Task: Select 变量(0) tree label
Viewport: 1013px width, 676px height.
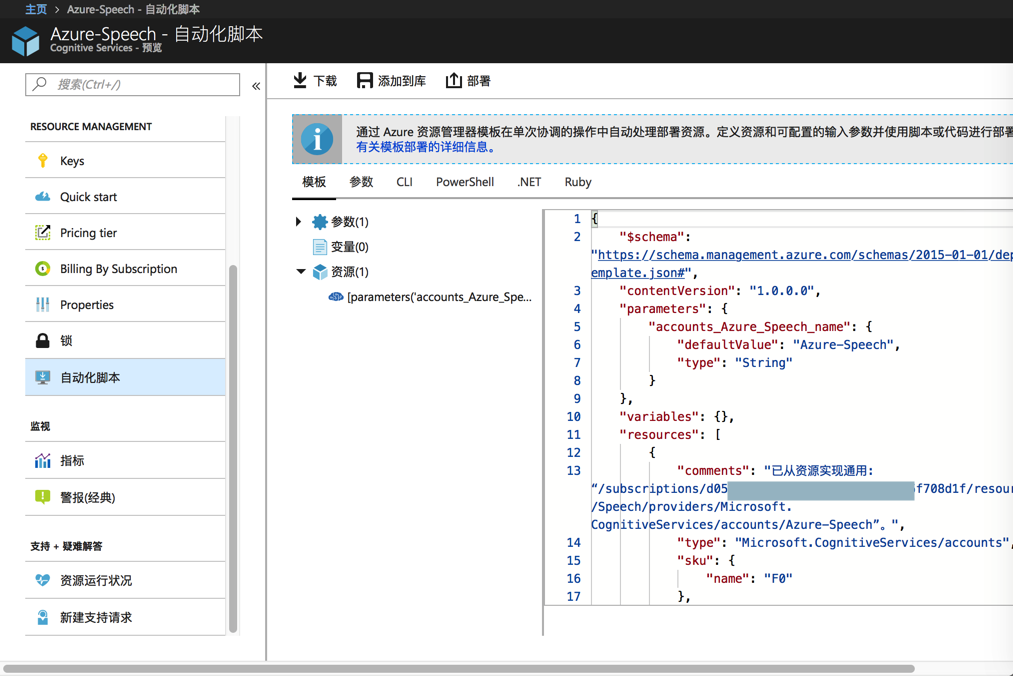Action: (x=350, y=247)
